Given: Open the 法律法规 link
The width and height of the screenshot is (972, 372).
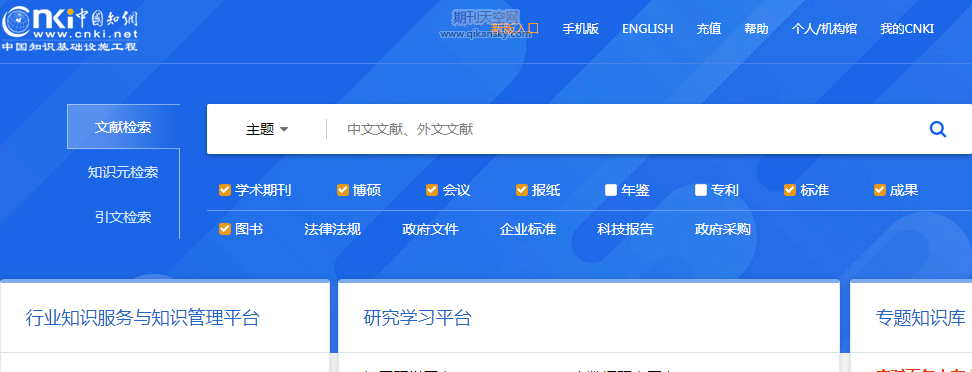Looking at the screenshot, I should coord(332,229).
